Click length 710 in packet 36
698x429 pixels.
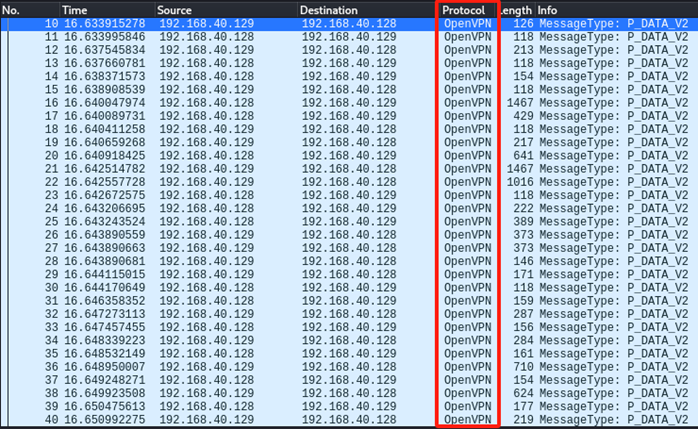(523, 367)
